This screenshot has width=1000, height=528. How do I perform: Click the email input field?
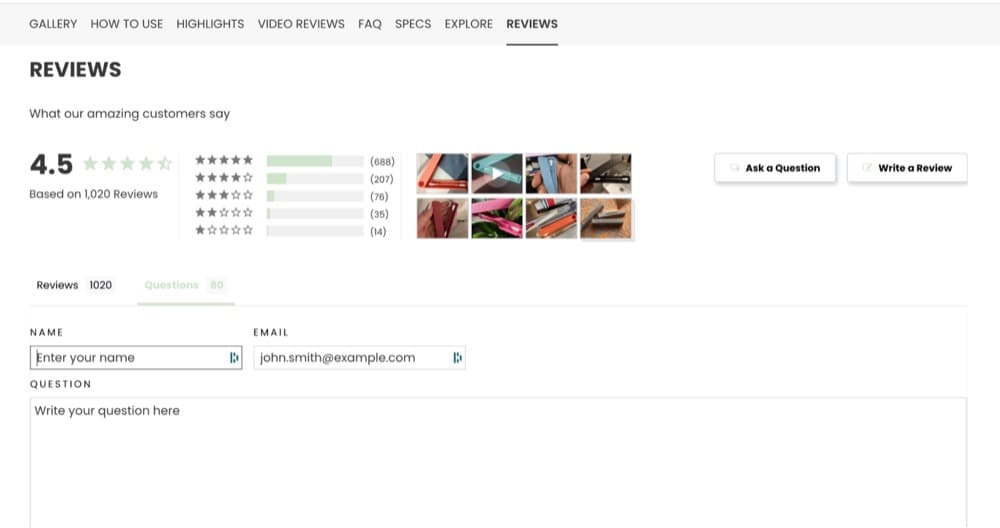coord(359,358)
